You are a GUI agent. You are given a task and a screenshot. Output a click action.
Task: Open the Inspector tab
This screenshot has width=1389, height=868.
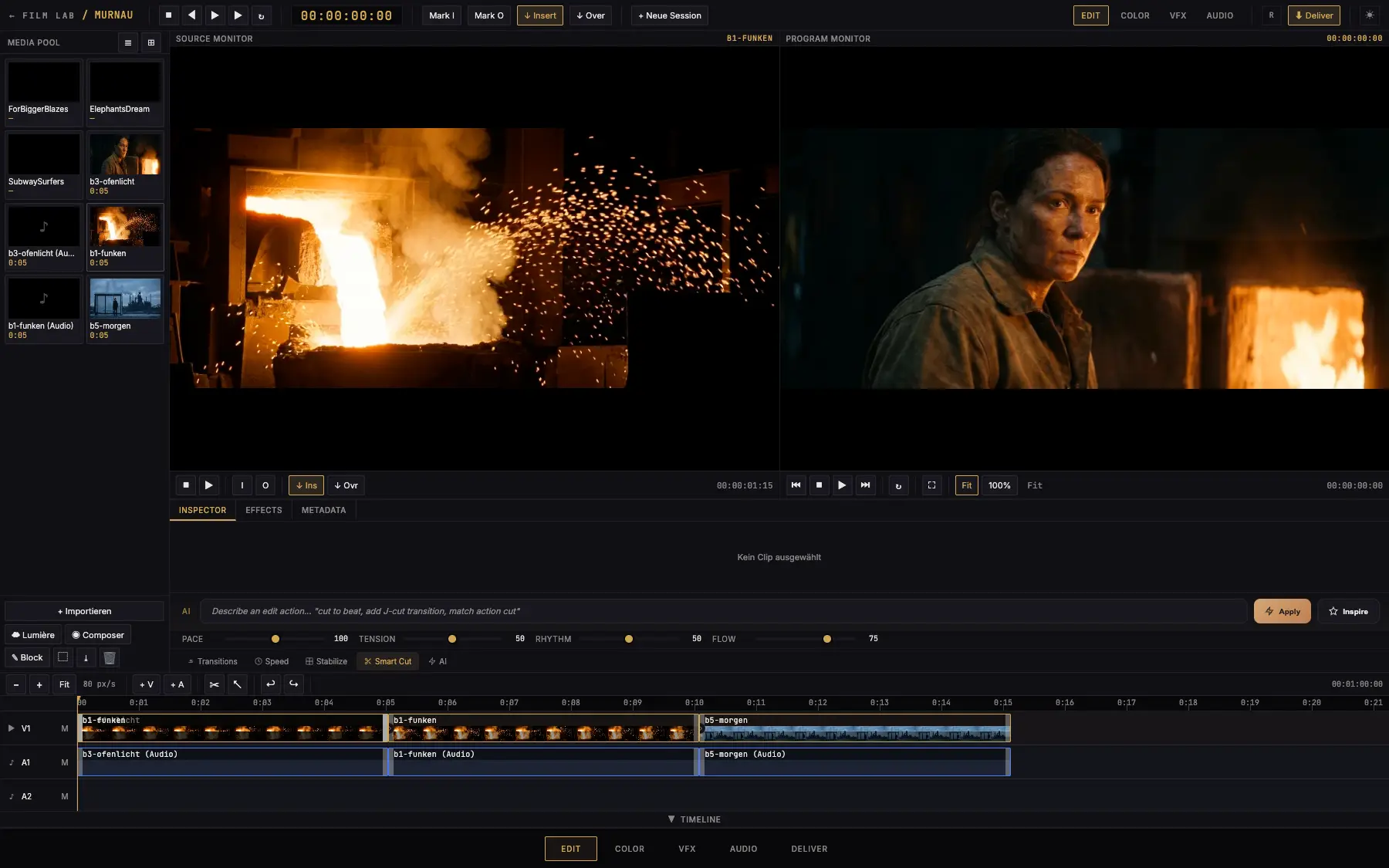[203, 510]
